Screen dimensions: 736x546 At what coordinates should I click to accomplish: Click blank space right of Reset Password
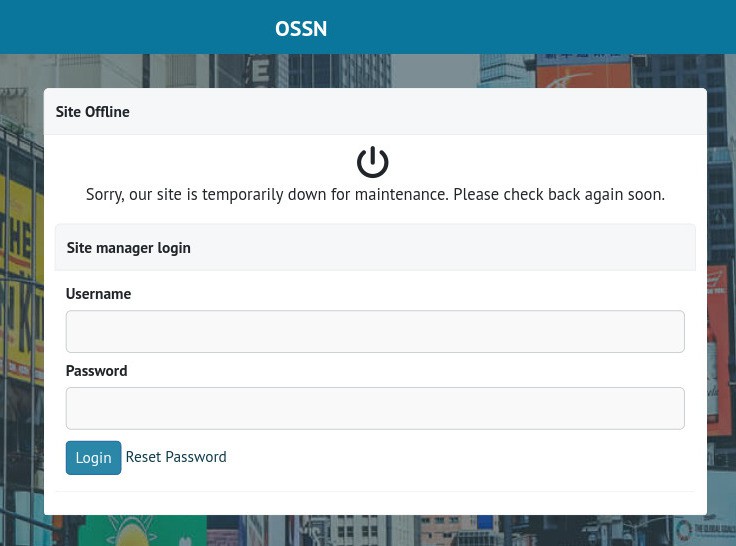[450, 457]
